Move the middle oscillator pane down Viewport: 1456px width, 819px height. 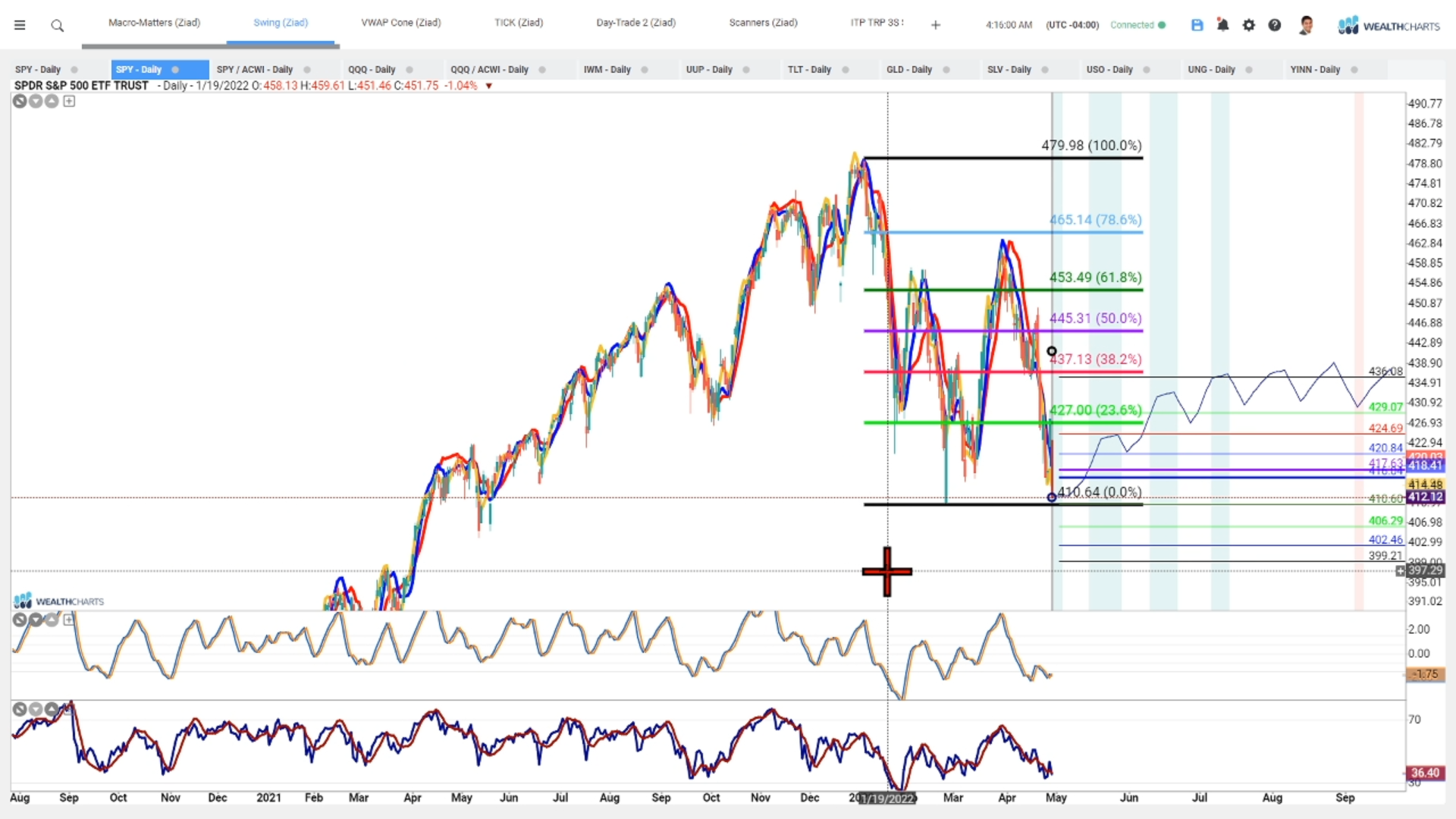point(36,620)
